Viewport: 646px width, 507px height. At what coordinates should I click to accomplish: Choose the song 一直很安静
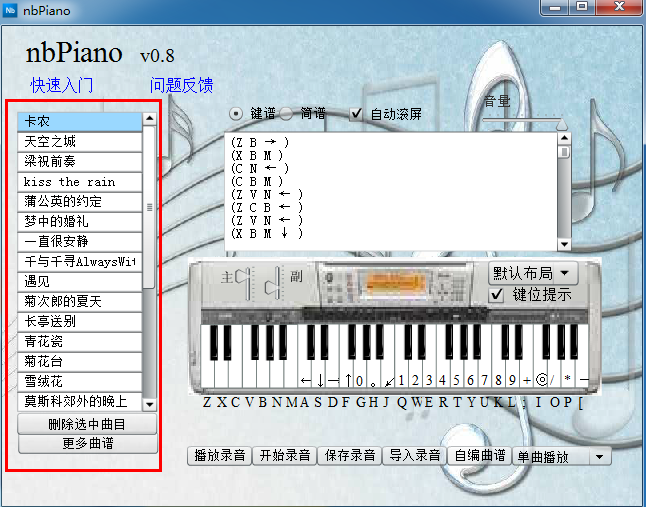pos(80,242)
